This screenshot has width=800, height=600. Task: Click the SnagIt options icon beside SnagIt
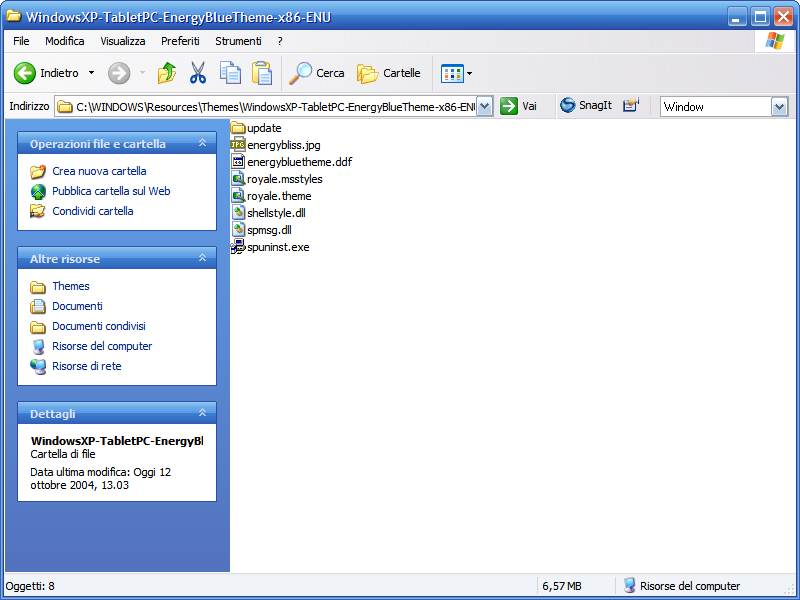[x=631, y=105]
